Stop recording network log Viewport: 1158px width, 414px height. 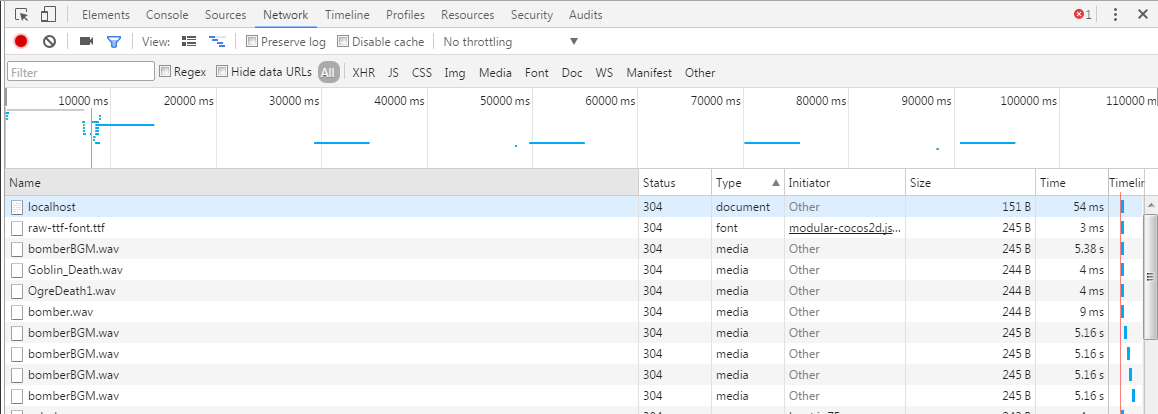click(x=21, y=42)
